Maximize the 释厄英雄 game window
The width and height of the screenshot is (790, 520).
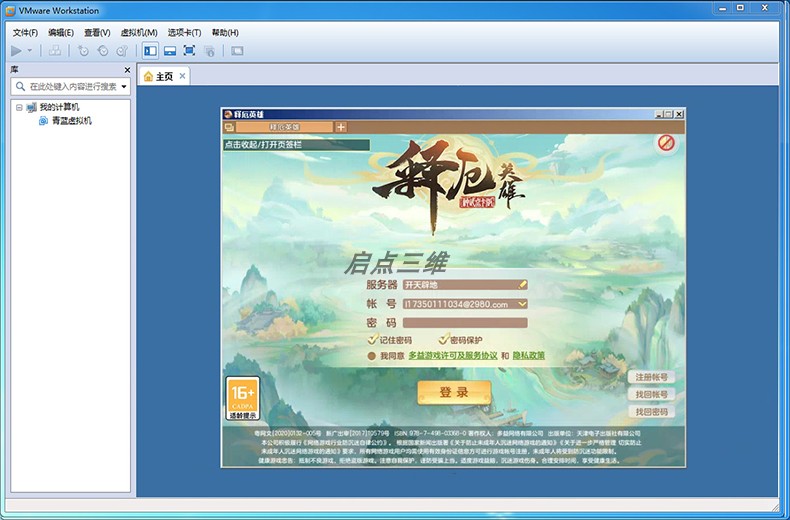[x=669, y=114]
